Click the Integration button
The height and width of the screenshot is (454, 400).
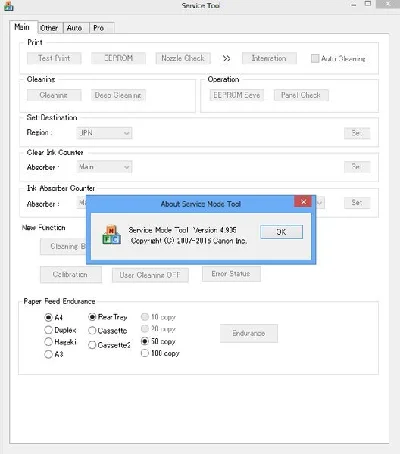click(269, 58)
